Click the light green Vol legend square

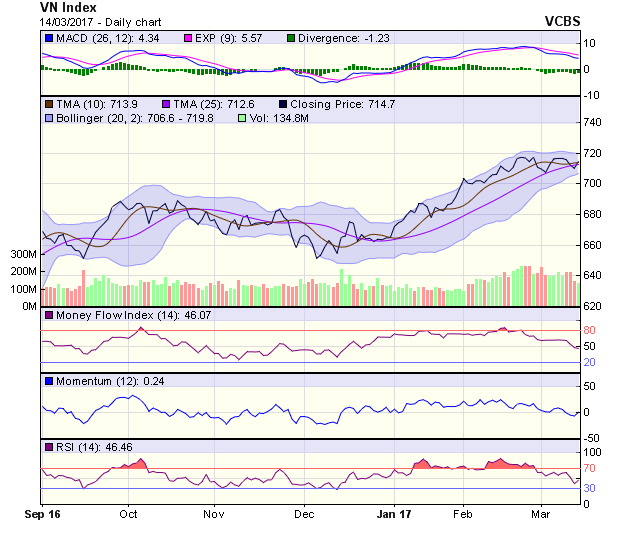pyautogui.click(x=241, y=118)
